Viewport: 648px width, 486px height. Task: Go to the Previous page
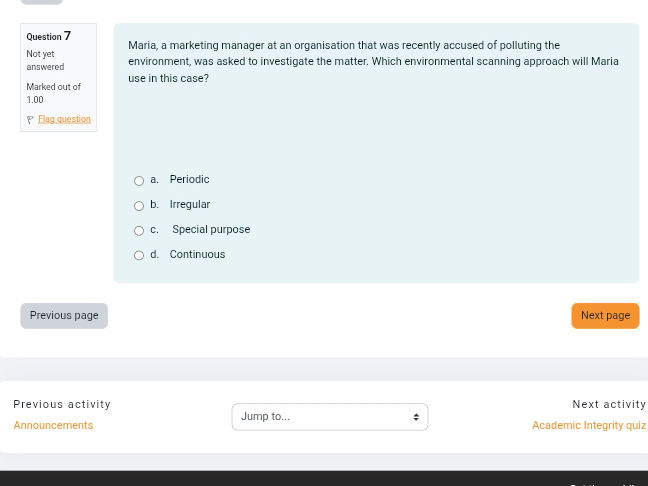pos(64,316)
